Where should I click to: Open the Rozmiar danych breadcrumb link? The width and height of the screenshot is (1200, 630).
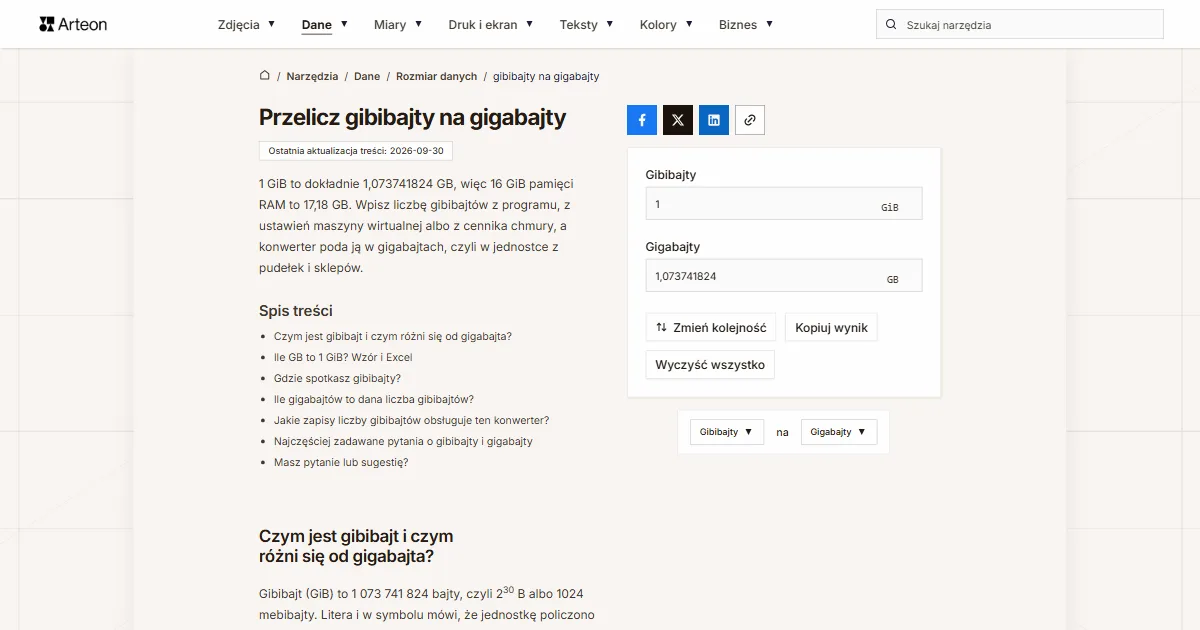pyautogui.click(x=437, y=76)
